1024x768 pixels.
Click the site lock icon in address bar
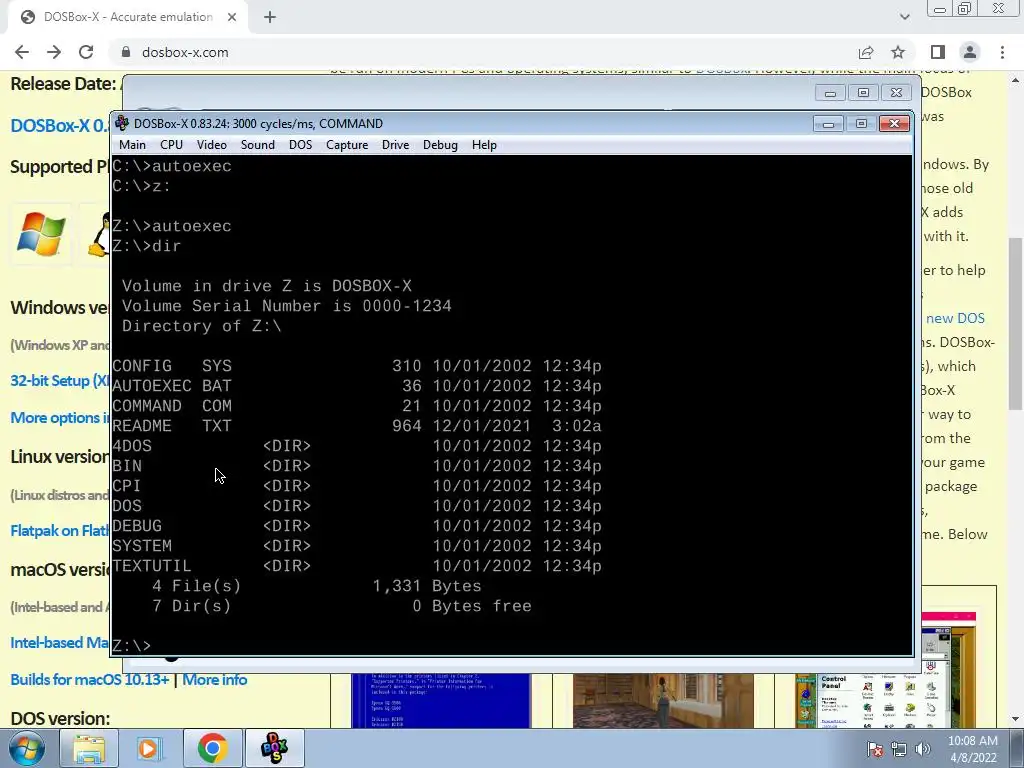click(x=126, y=52)
